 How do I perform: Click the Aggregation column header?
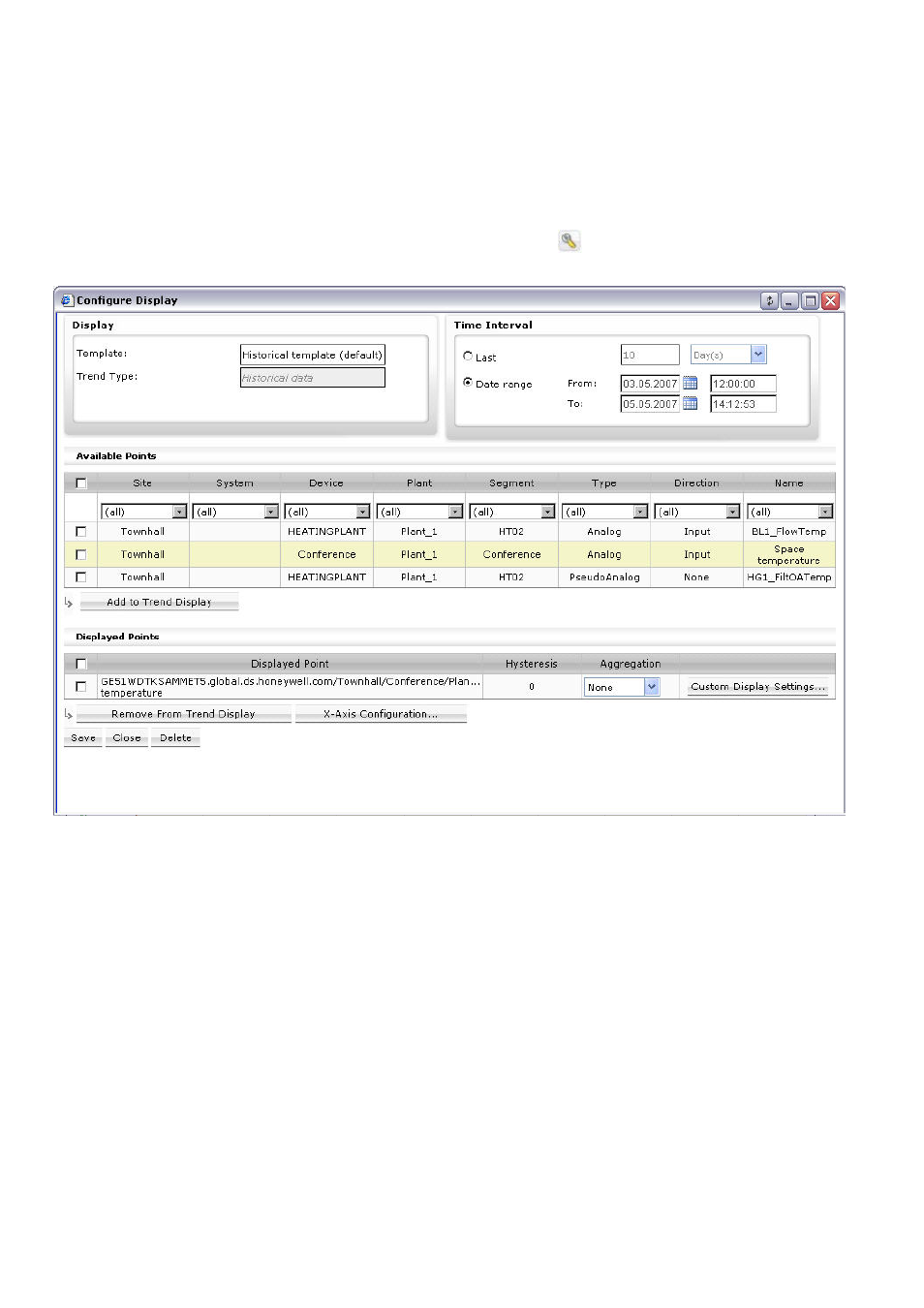point(631,664)
